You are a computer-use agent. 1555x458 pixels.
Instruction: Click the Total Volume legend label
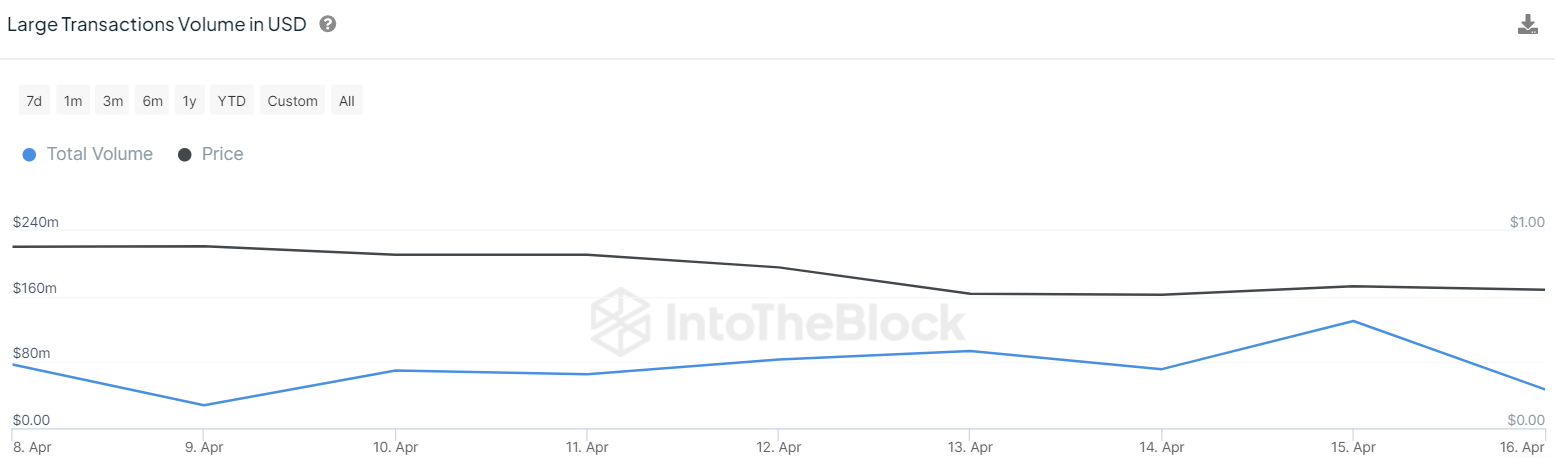[x=100, y=154]
